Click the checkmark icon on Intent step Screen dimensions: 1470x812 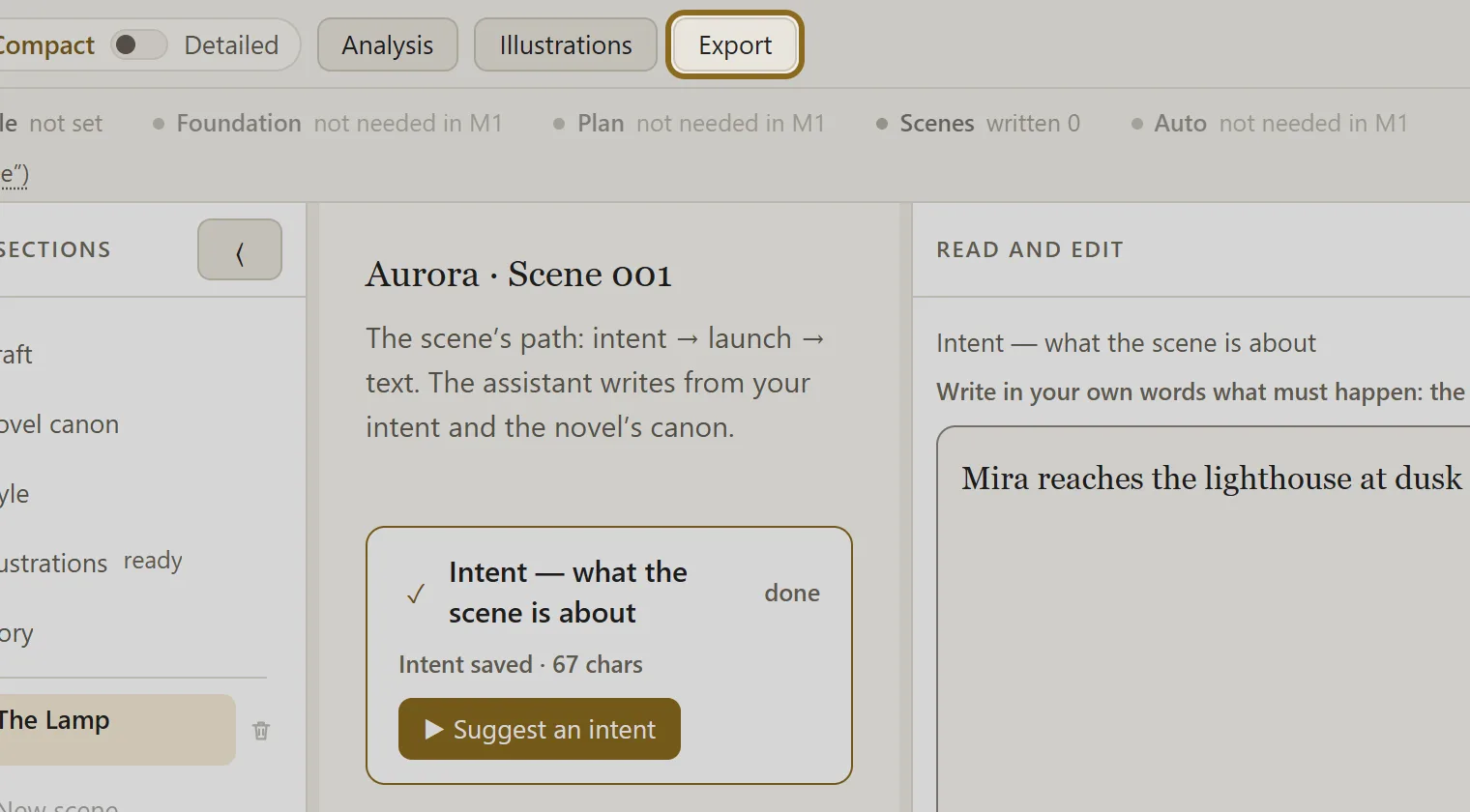(x=416, y=594)
